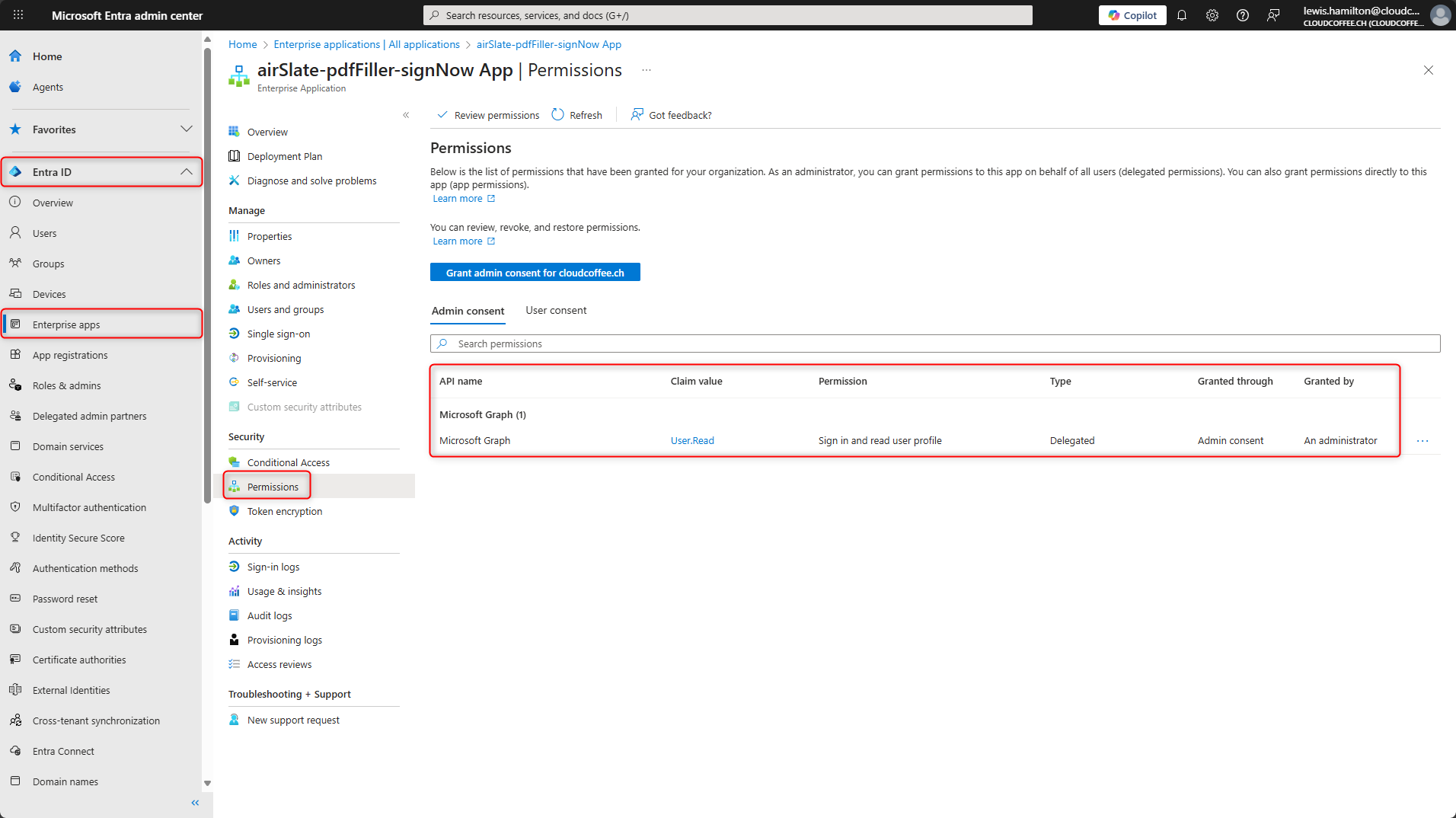Image resolution: width=1456 pixels, height=818 pixels.
Task: Open Entra Connect
Action: coord(63,751)
